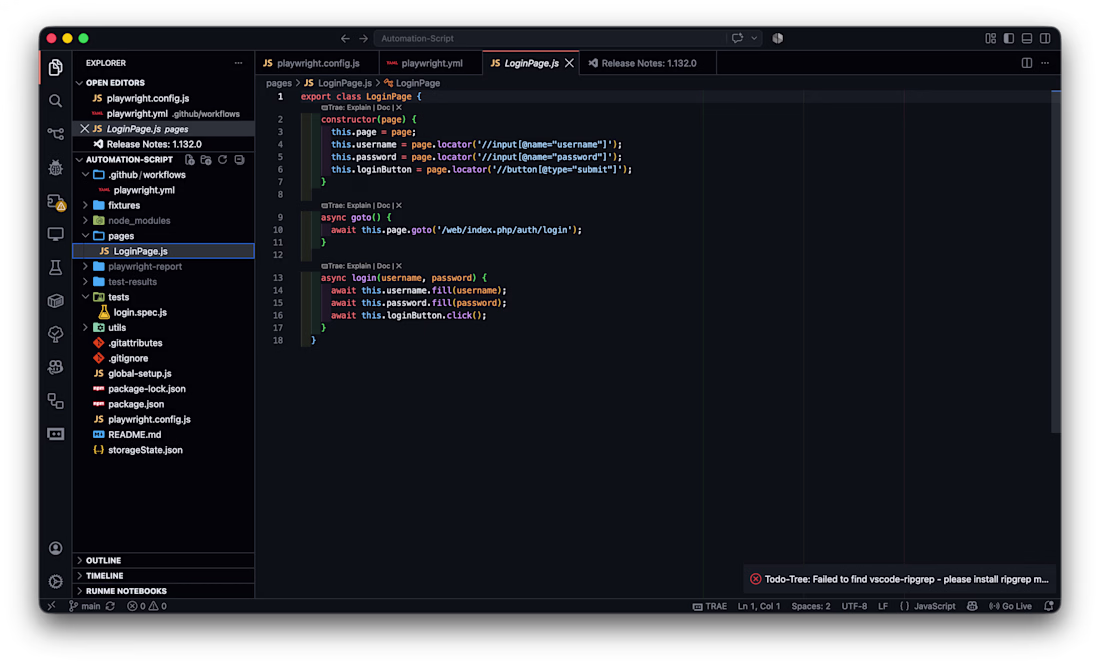Click errors and warnings count in status bar
Image resolution: width=1100 pixels, height=665 pixels.
[x=147, y=606]
